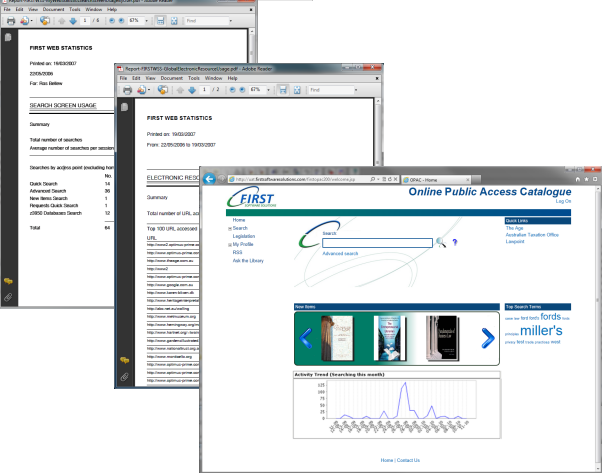Print the Electronic Resource Usage PDF in middle window
Image resolution: width=602 pixels, height=473 pixels.
coord(127,90)
